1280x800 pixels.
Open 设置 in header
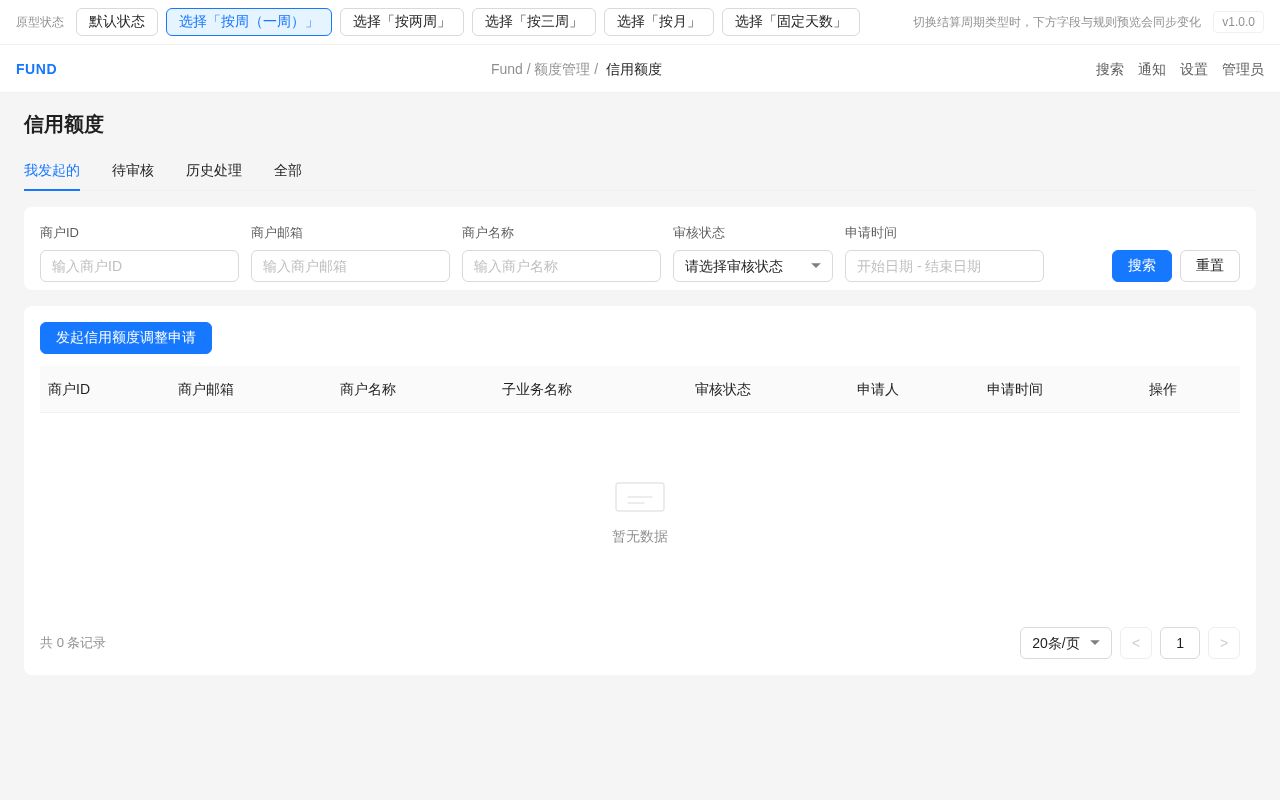click(x=1194, y=69)
